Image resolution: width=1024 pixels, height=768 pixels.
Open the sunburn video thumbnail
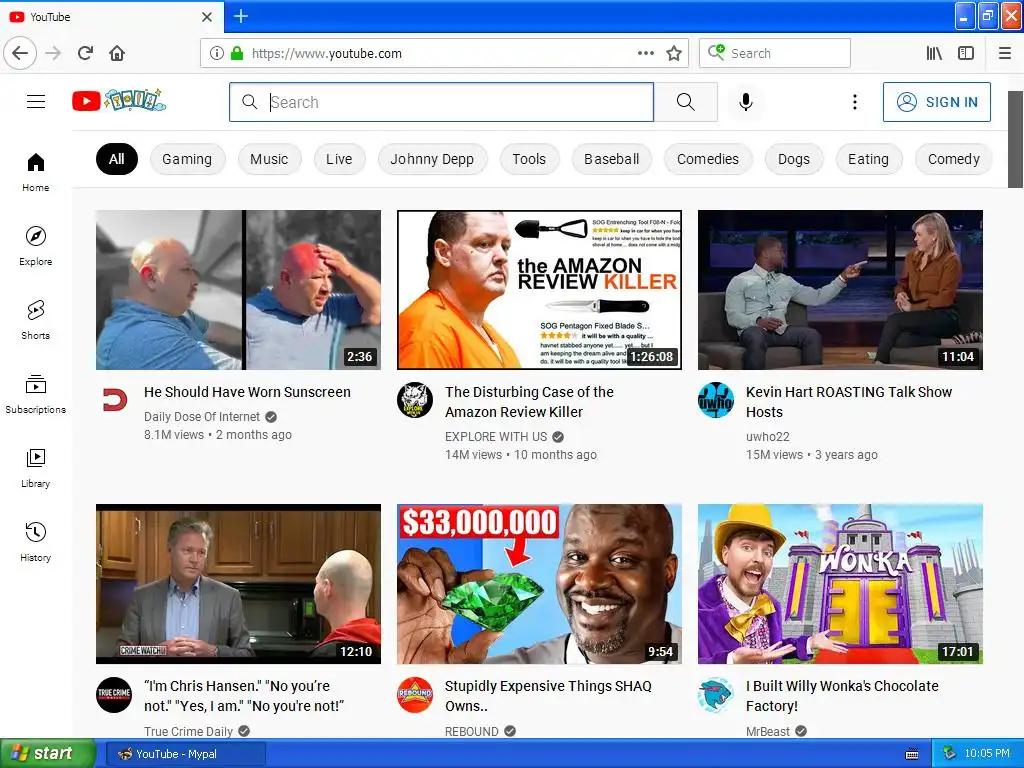point(238,290)
